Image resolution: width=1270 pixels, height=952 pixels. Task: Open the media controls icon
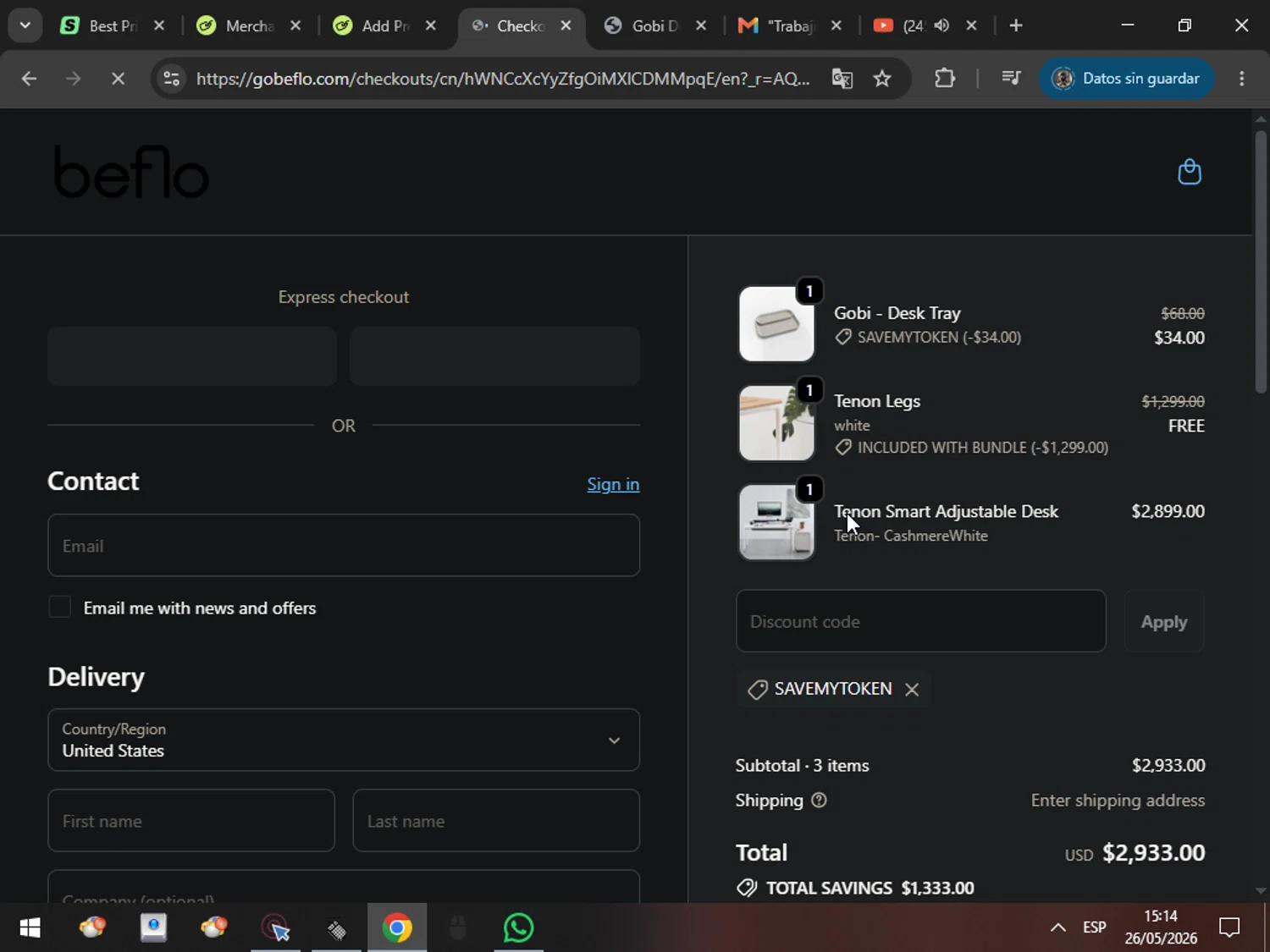(1011, 79)
